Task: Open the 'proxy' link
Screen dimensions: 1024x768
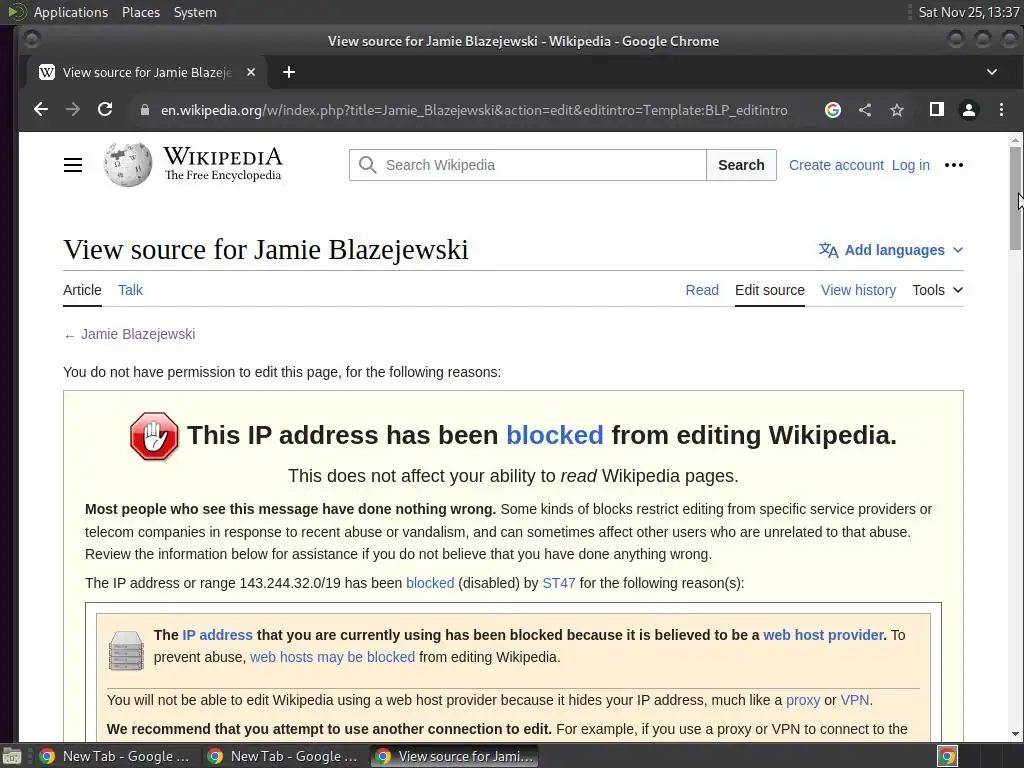Action: tap(803, 701)
